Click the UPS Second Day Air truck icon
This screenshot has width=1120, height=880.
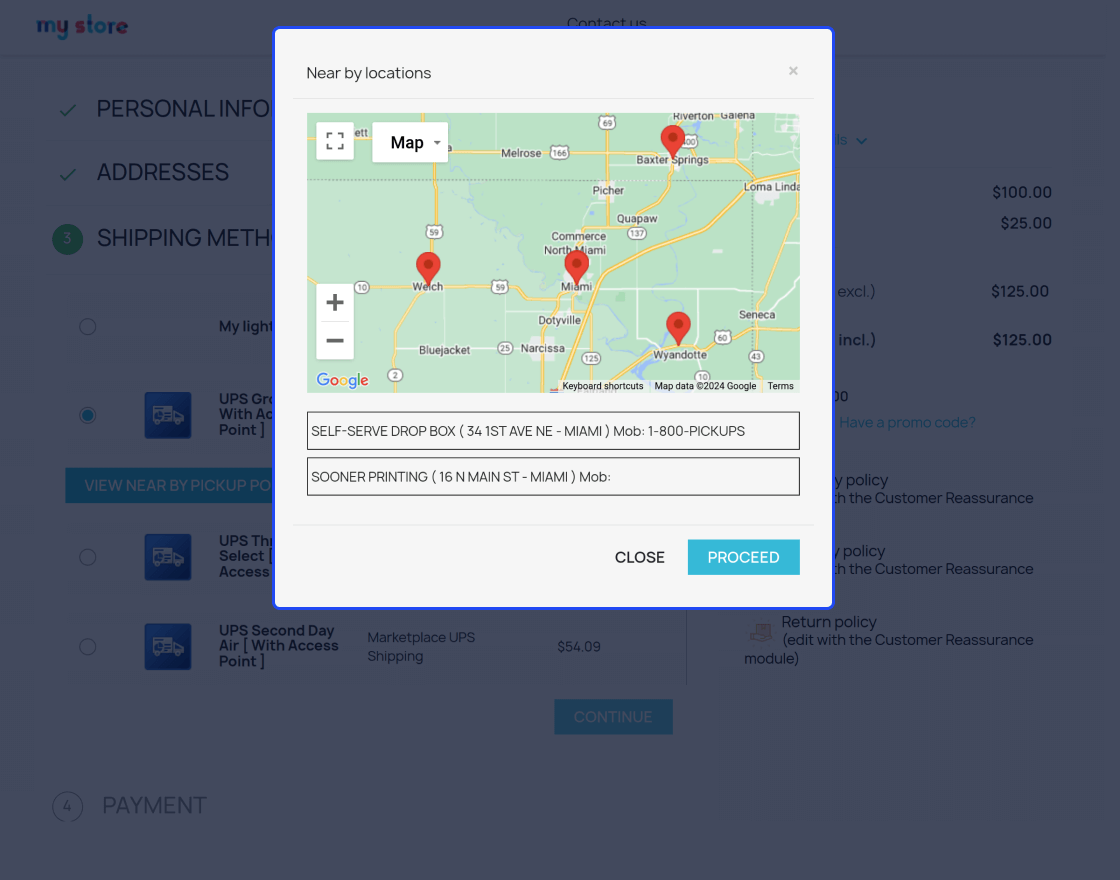click(x=168, y=646)
